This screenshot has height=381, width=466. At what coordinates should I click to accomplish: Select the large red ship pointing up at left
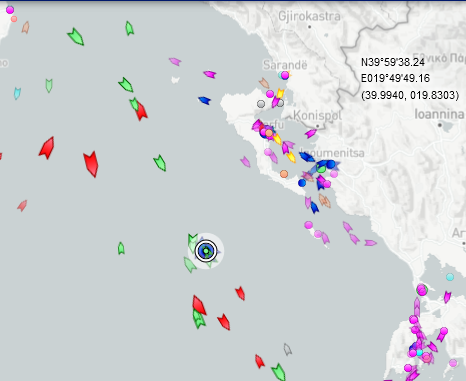[47, 148]
